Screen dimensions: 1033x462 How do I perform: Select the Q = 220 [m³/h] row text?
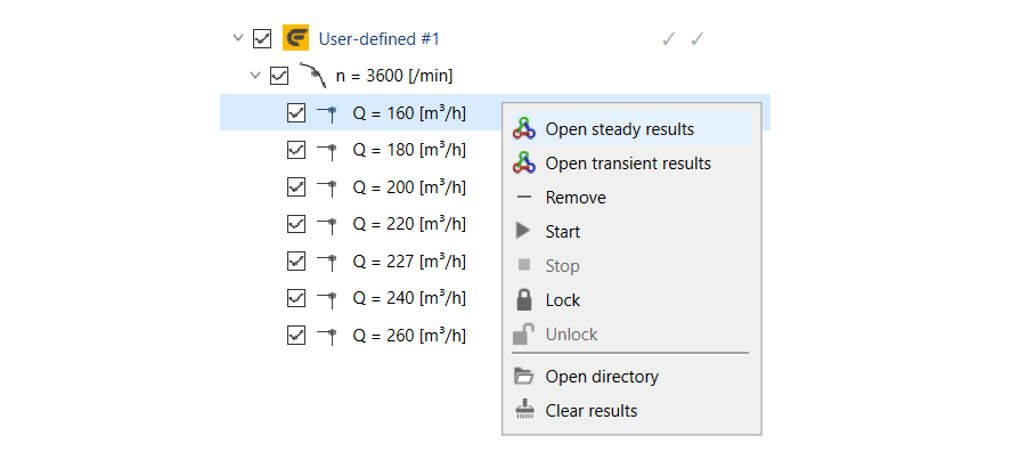[x=409, y=224]
